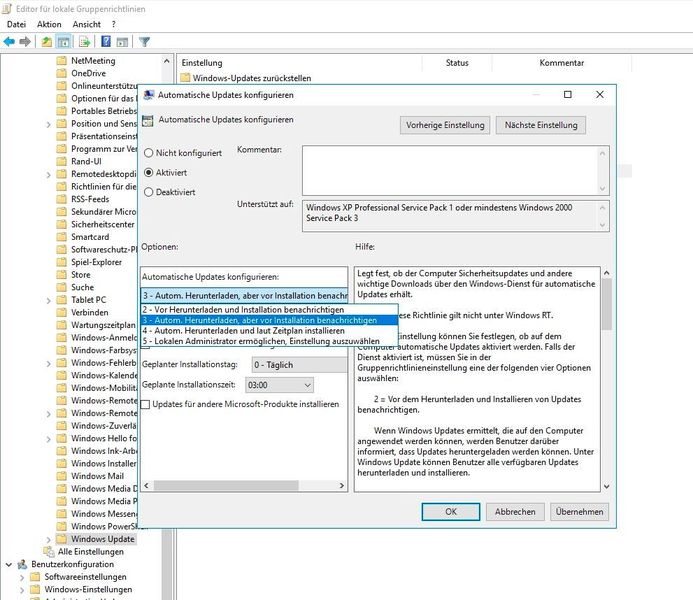The height and width of the screenshot is (600, 693).
Task: Click the Alle Einstellungen icon
Action: point(49,551)
